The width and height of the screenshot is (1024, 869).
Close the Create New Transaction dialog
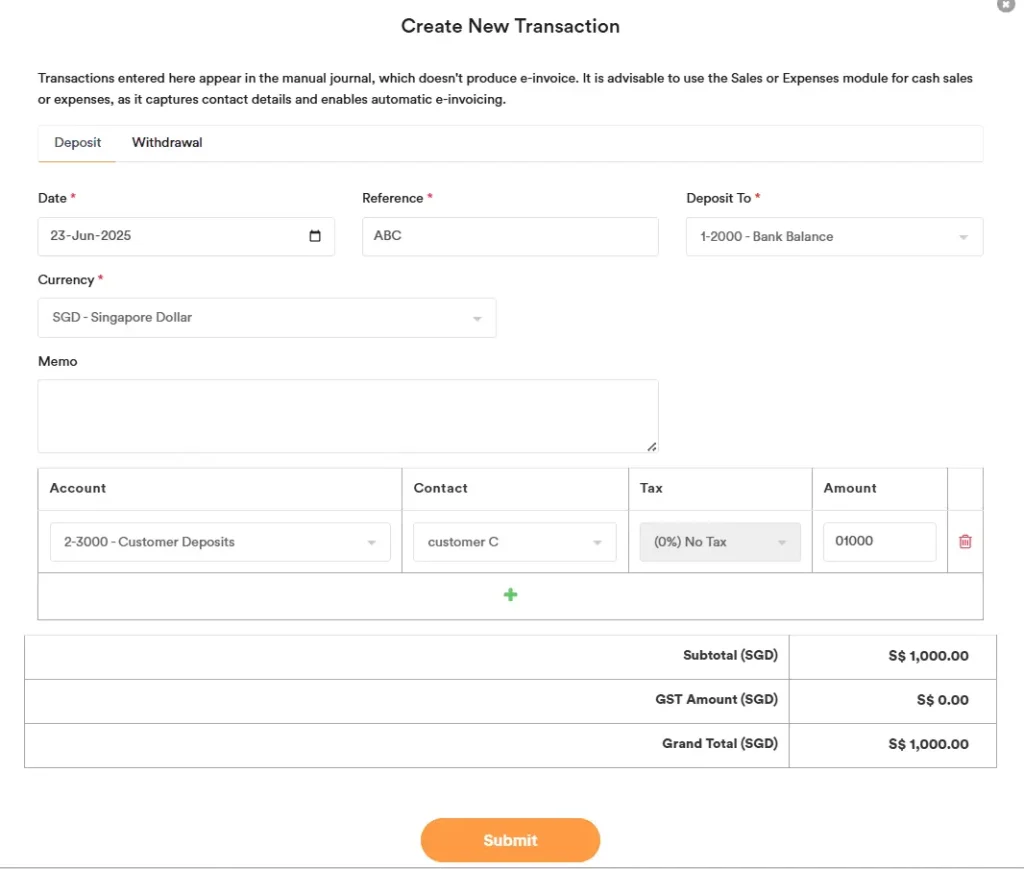[x=1006, y=5]
